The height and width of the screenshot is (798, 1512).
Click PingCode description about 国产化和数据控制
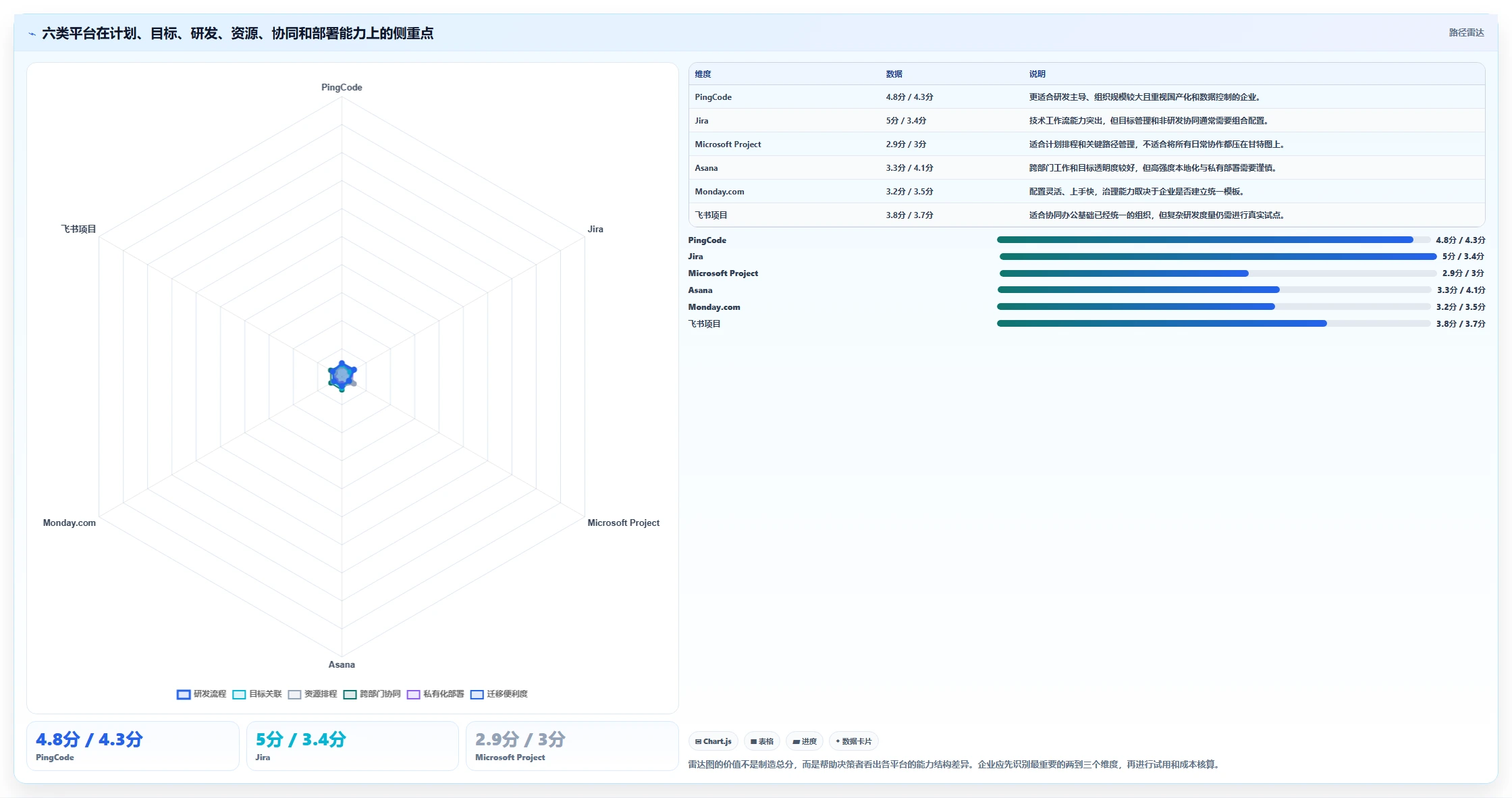(1145, 97)
